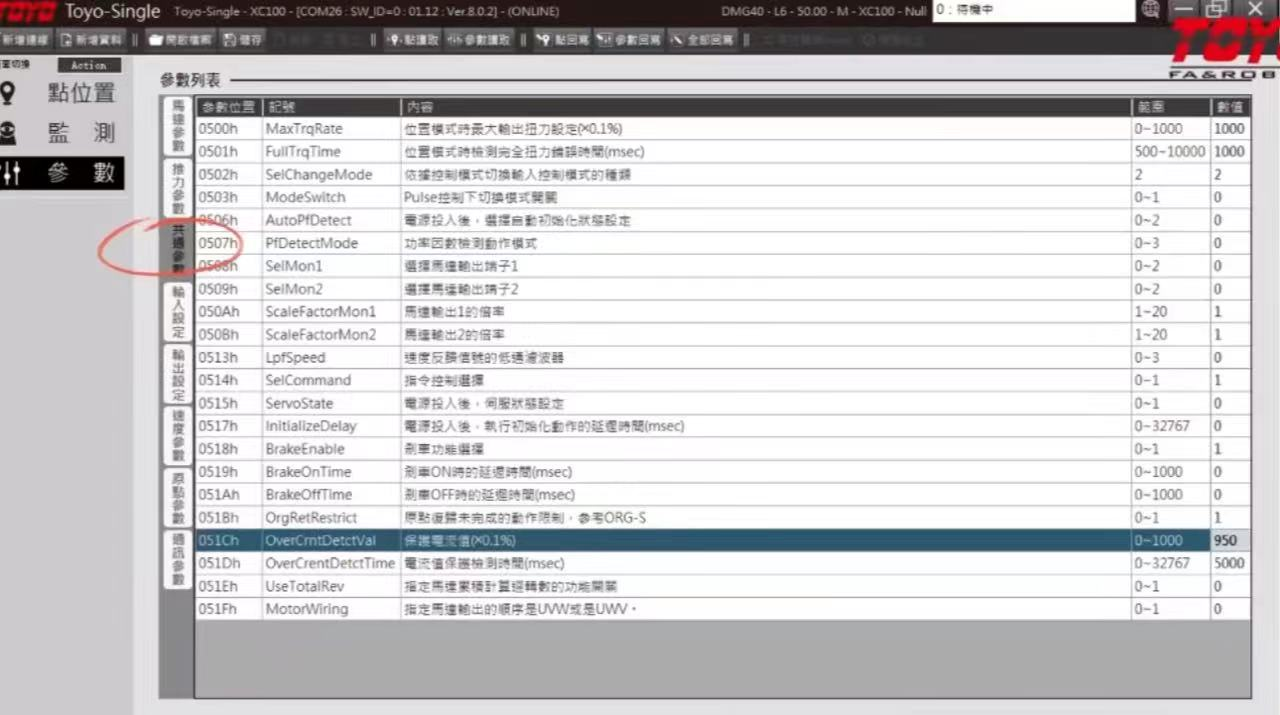Open file with 開啟檔案 folder icon

click(181, 40)
